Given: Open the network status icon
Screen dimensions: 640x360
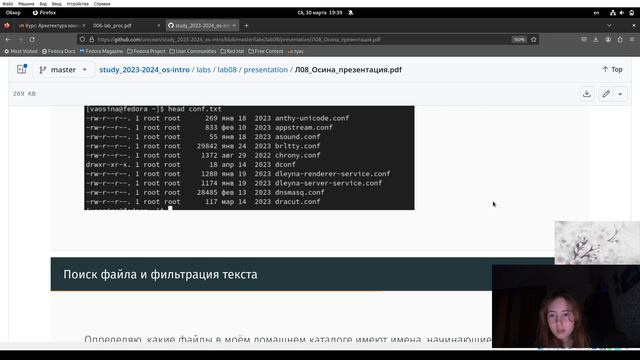Looking at the screenshot, I should [613, 13].
